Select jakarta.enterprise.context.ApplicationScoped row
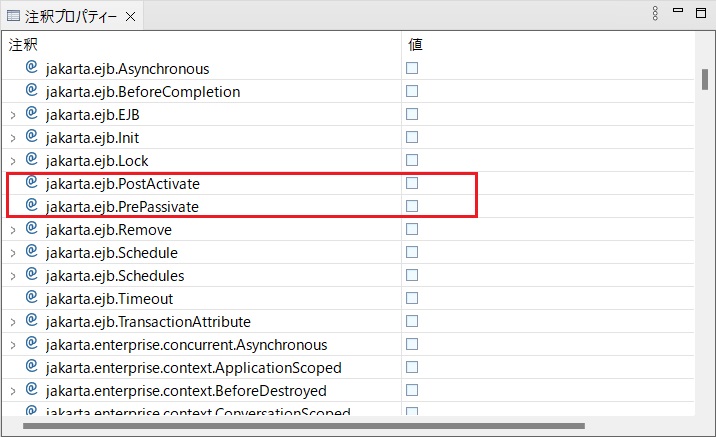 [x=193, y=367]
